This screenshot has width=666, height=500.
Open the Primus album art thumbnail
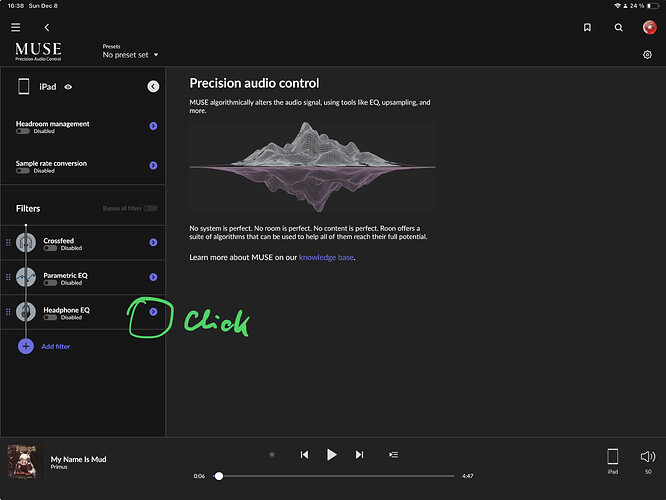[x=25, y=462]
